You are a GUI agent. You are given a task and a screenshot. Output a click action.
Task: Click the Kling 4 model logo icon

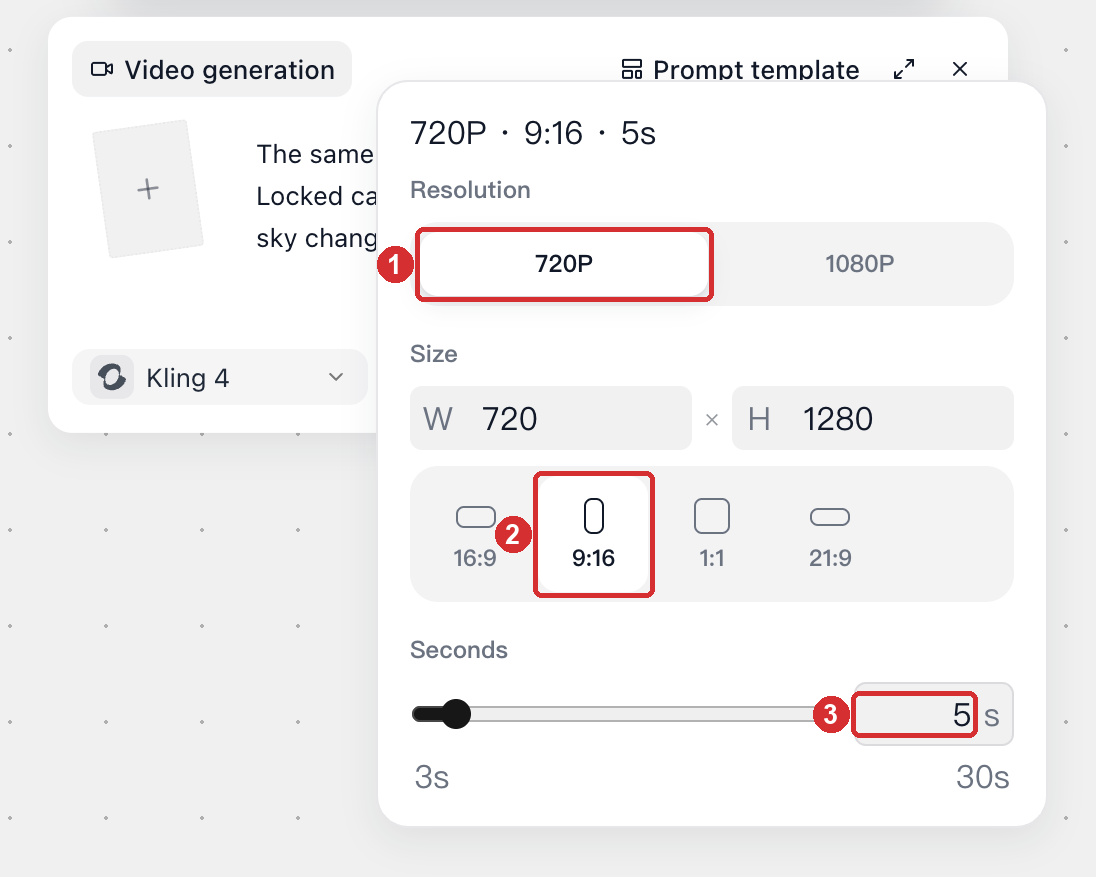coord(112,377)
